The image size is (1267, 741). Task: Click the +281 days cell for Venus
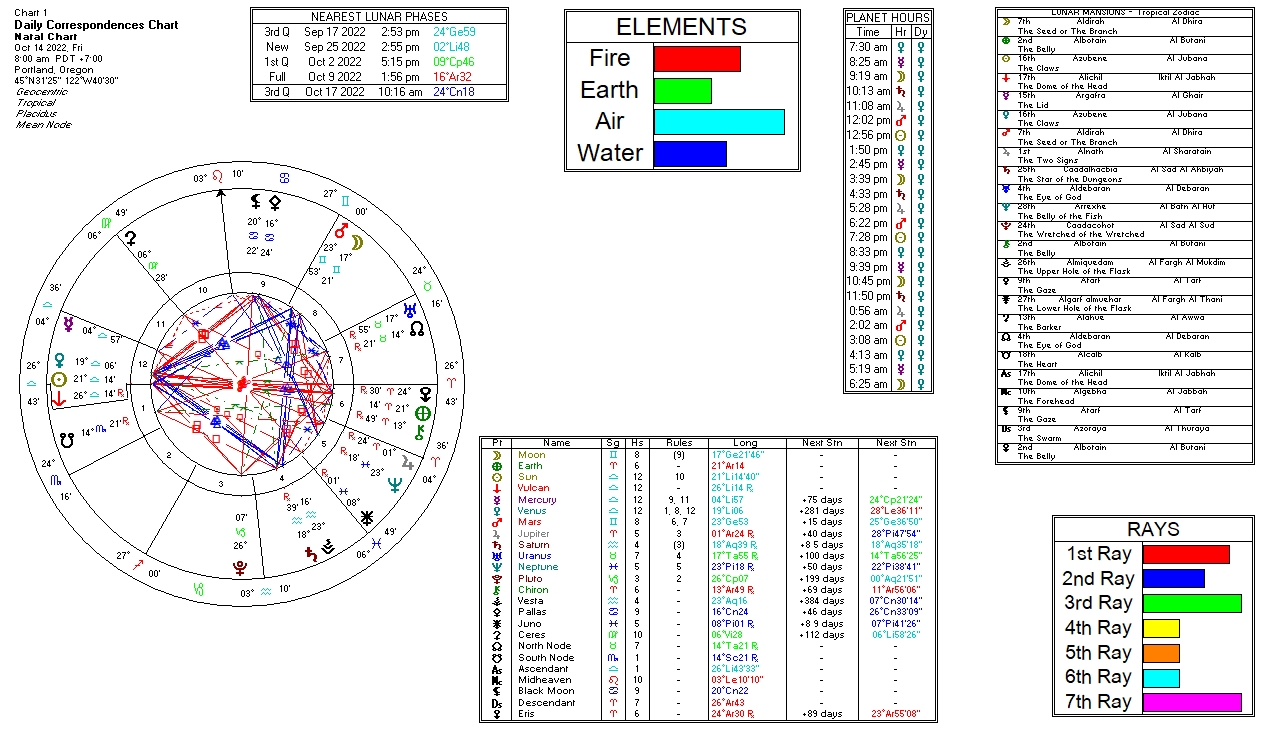[x=823, y=511]
